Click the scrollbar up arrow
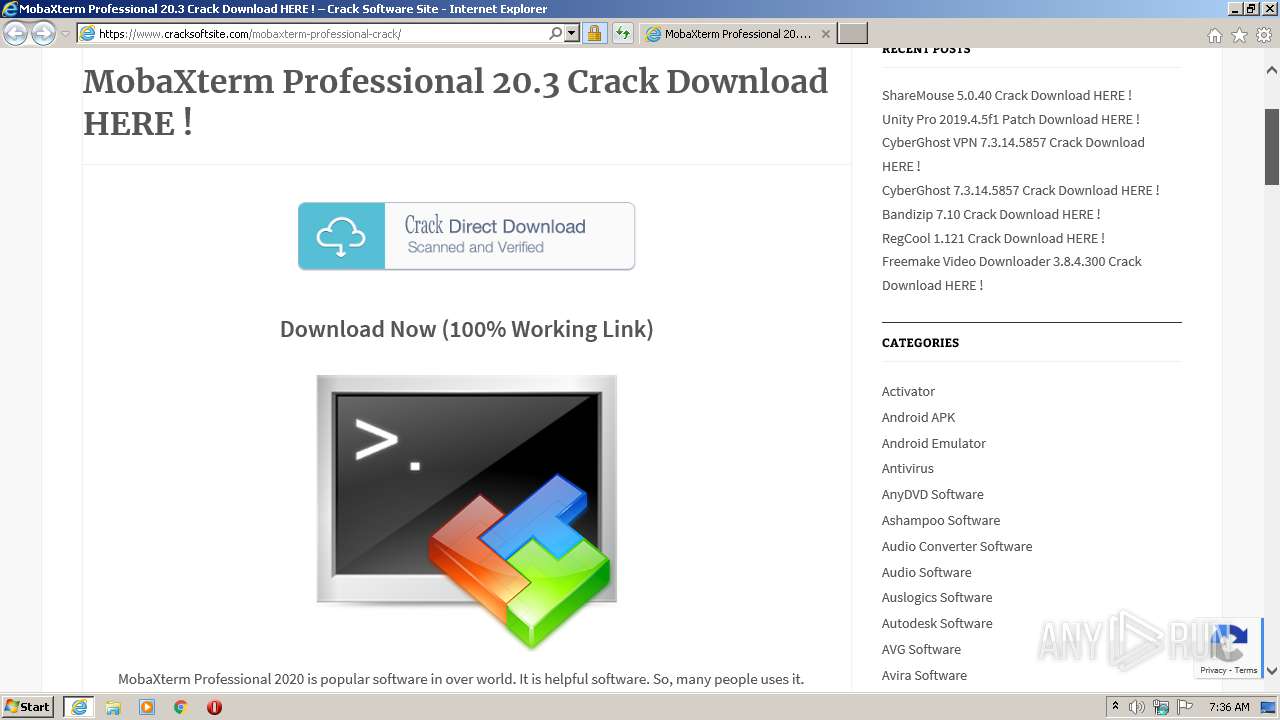The width and height of the screenshot is (1280, 720). tap(1272, 70)
